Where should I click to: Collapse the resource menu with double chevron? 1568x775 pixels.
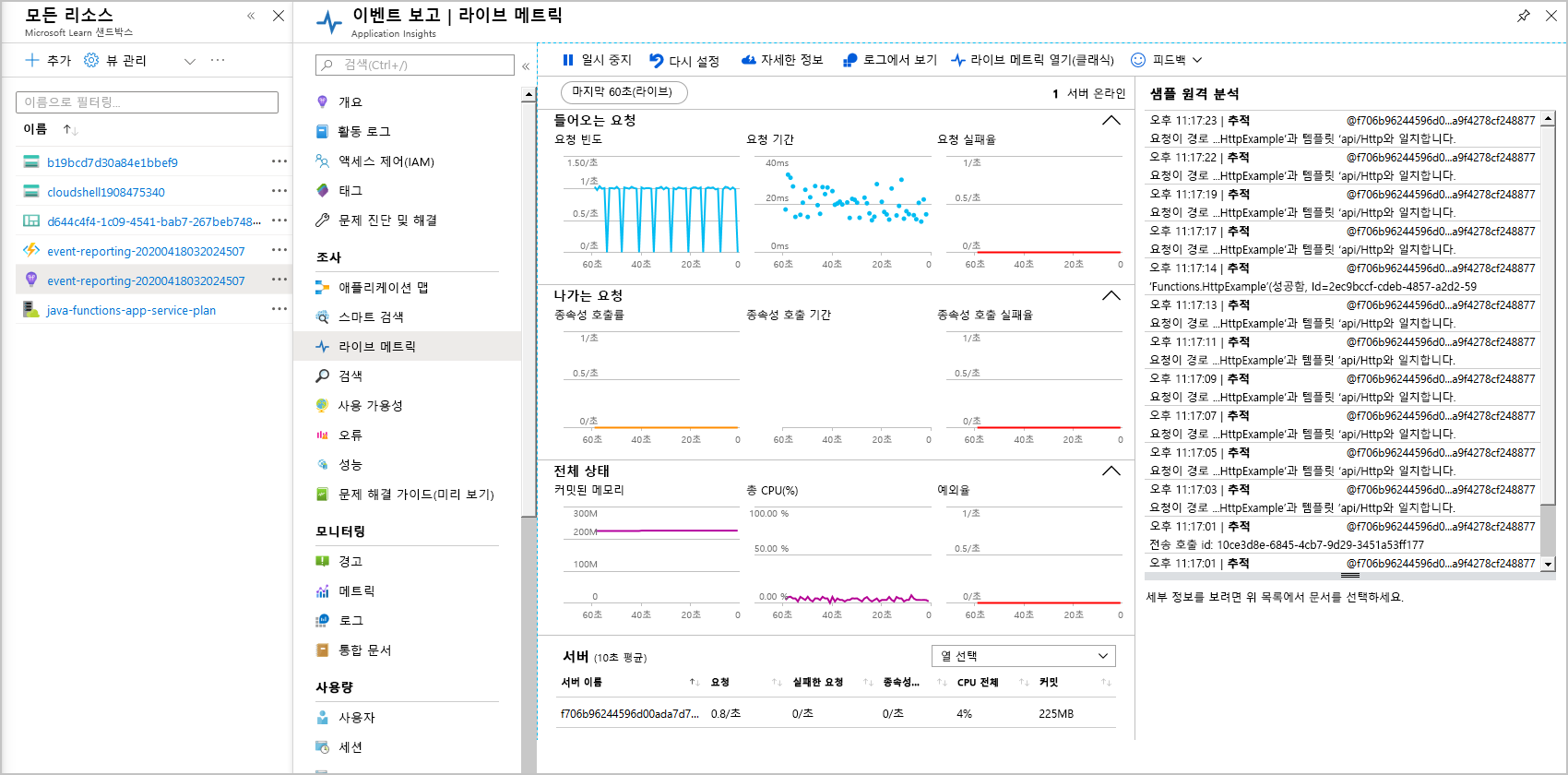tap(526, 66)
